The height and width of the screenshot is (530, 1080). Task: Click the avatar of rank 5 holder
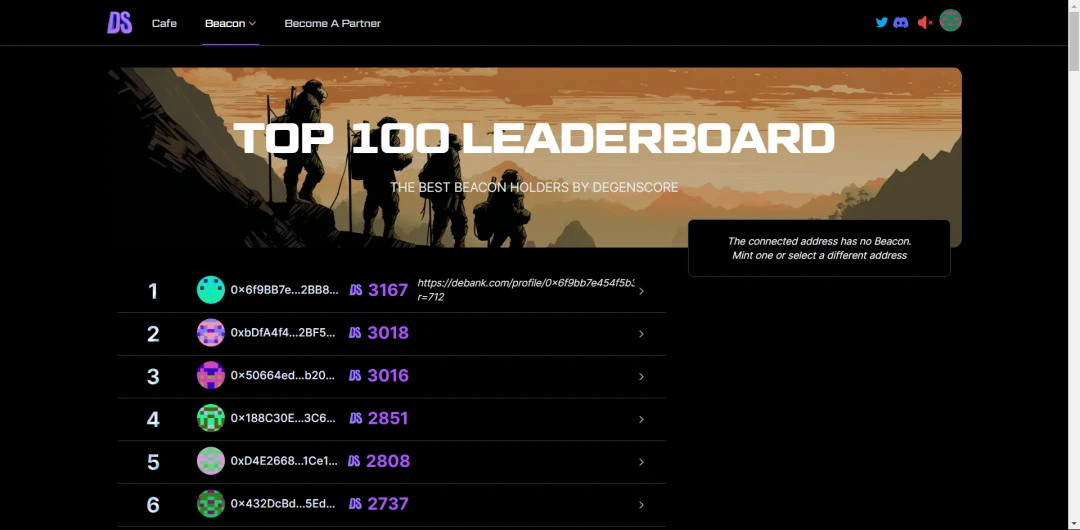(x=211, y=461)
